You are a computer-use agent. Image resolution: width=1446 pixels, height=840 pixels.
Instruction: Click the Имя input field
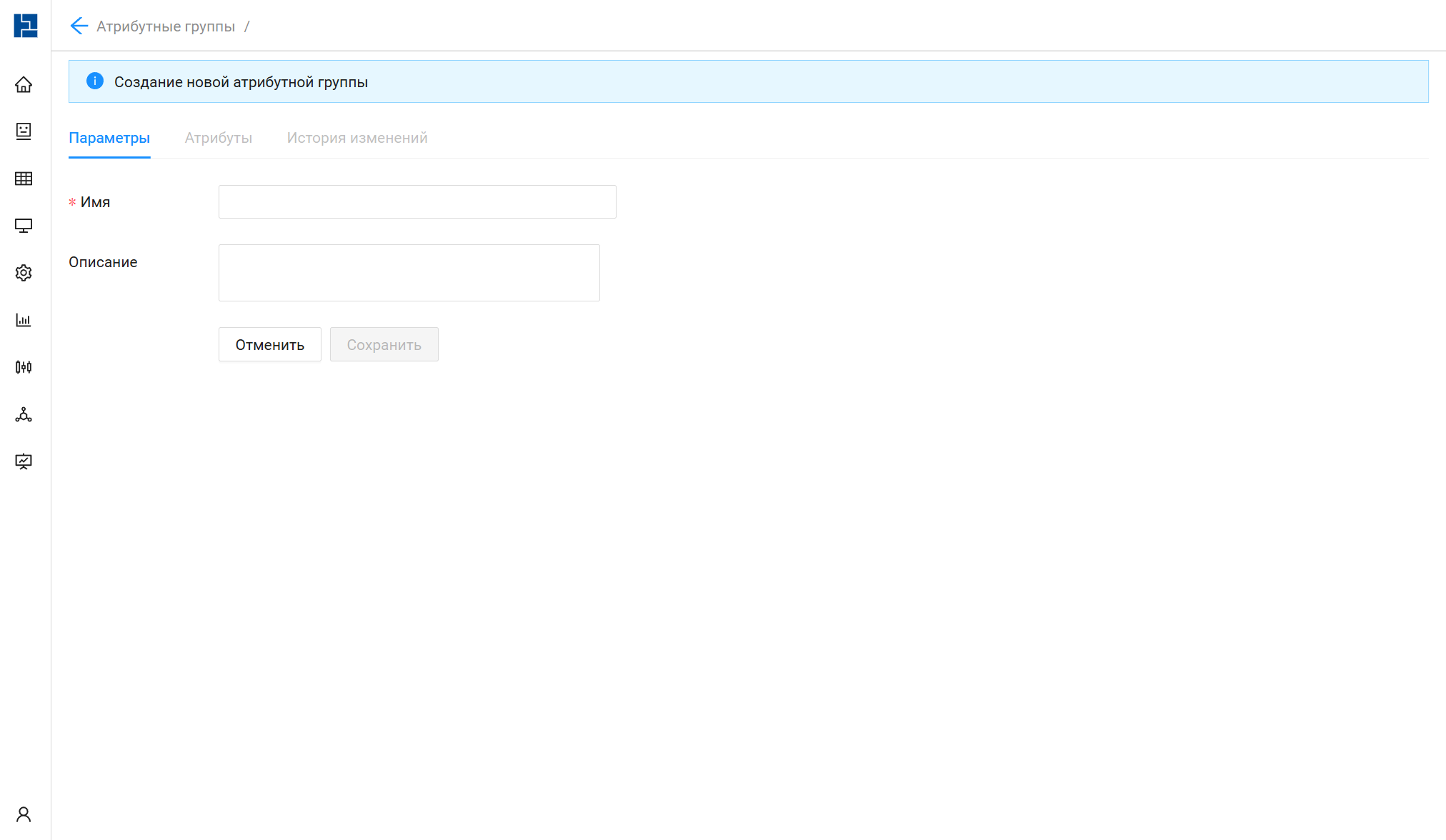[417, 202]
